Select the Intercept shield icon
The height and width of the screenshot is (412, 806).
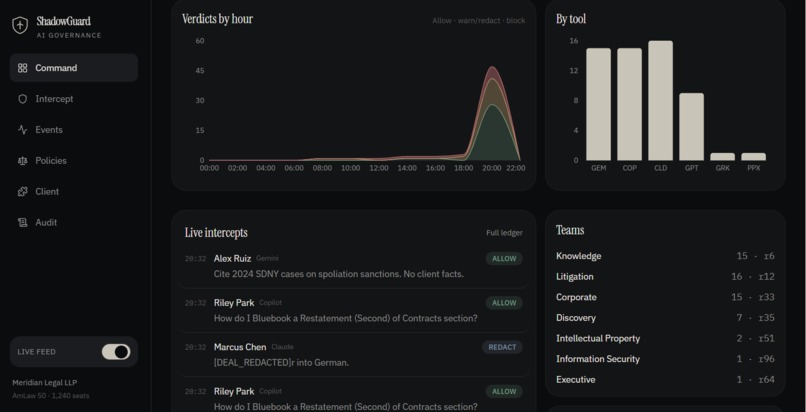coord(22,99)
